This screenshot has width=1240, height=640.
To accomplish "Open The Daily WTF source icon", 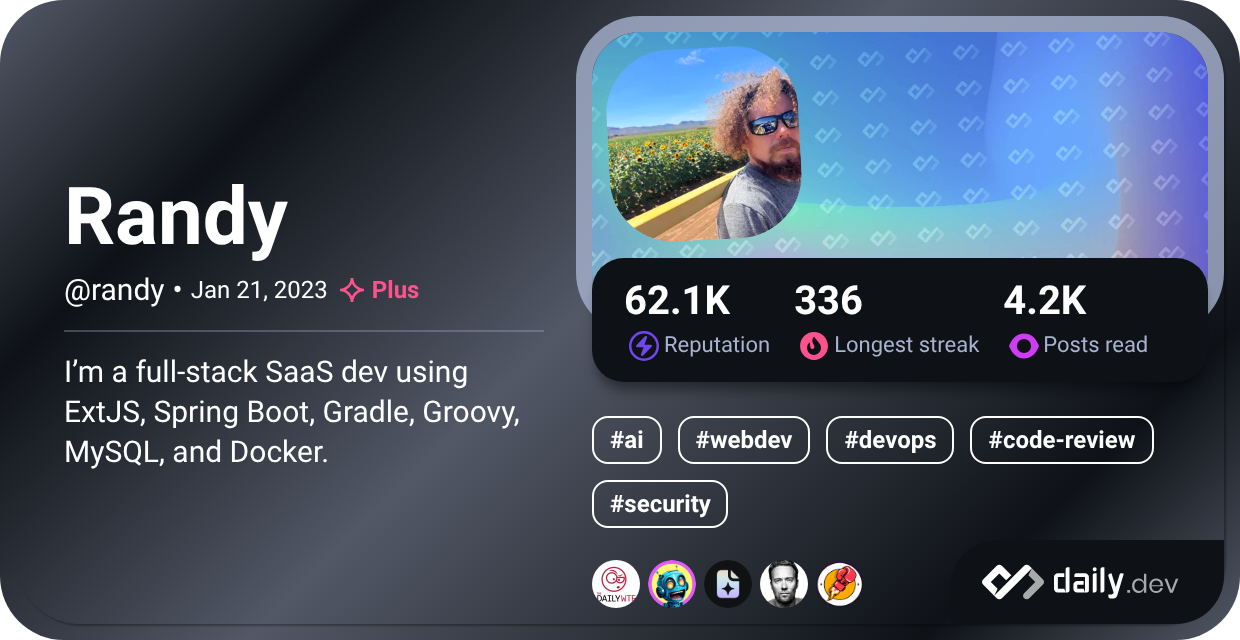I will 616,584.
